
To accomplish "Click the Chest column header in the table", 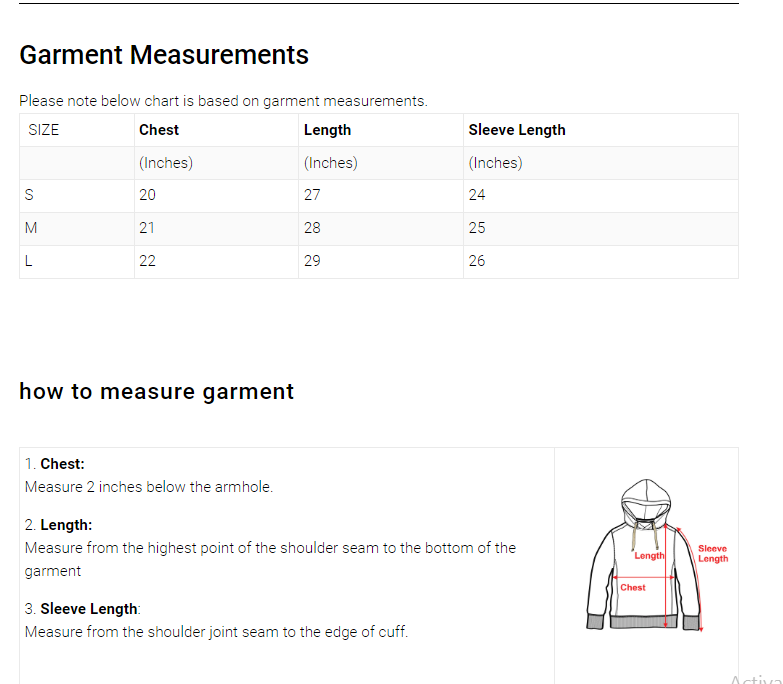I will point(159,130).
